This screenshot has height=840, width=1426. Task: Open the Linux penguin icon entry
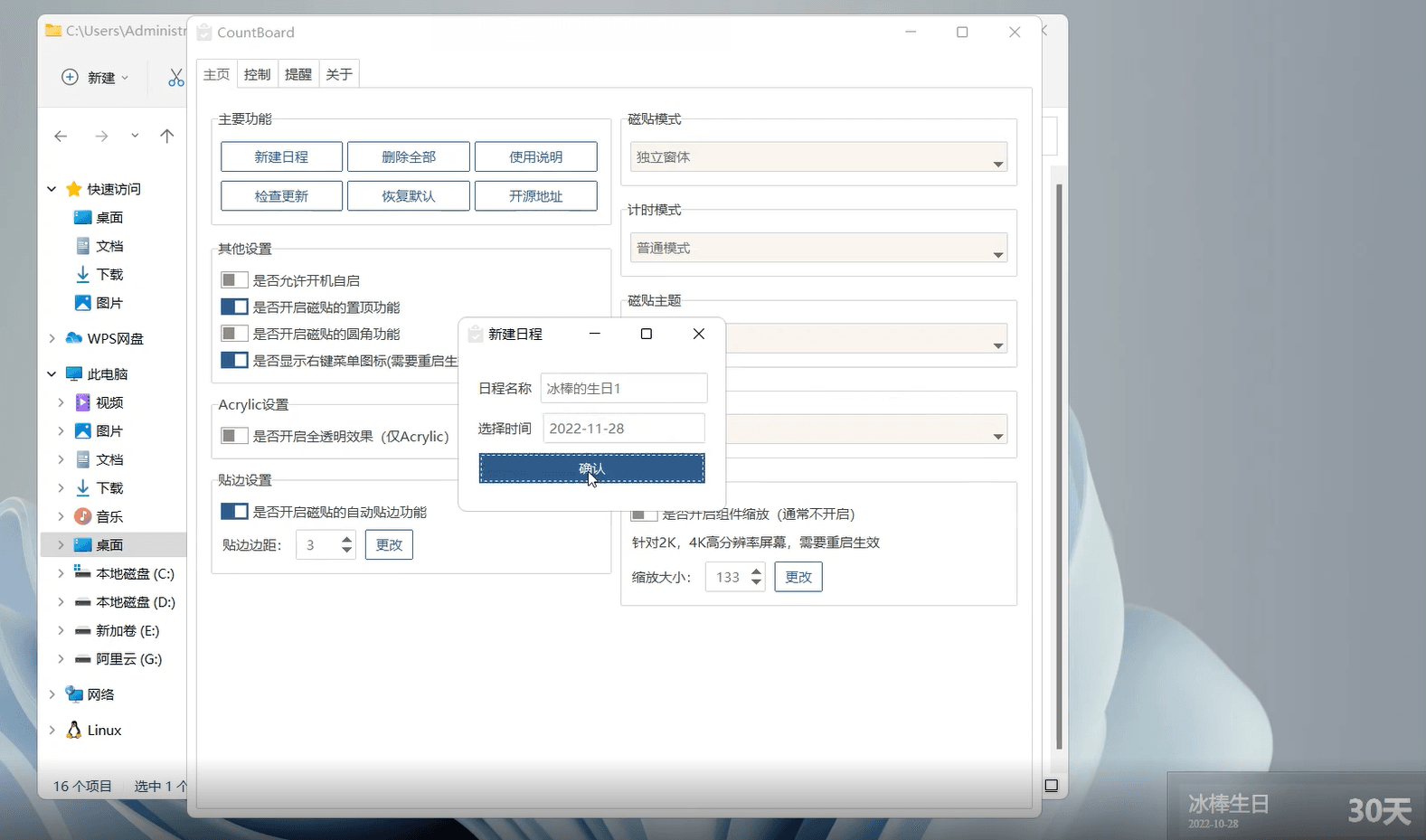74,730
